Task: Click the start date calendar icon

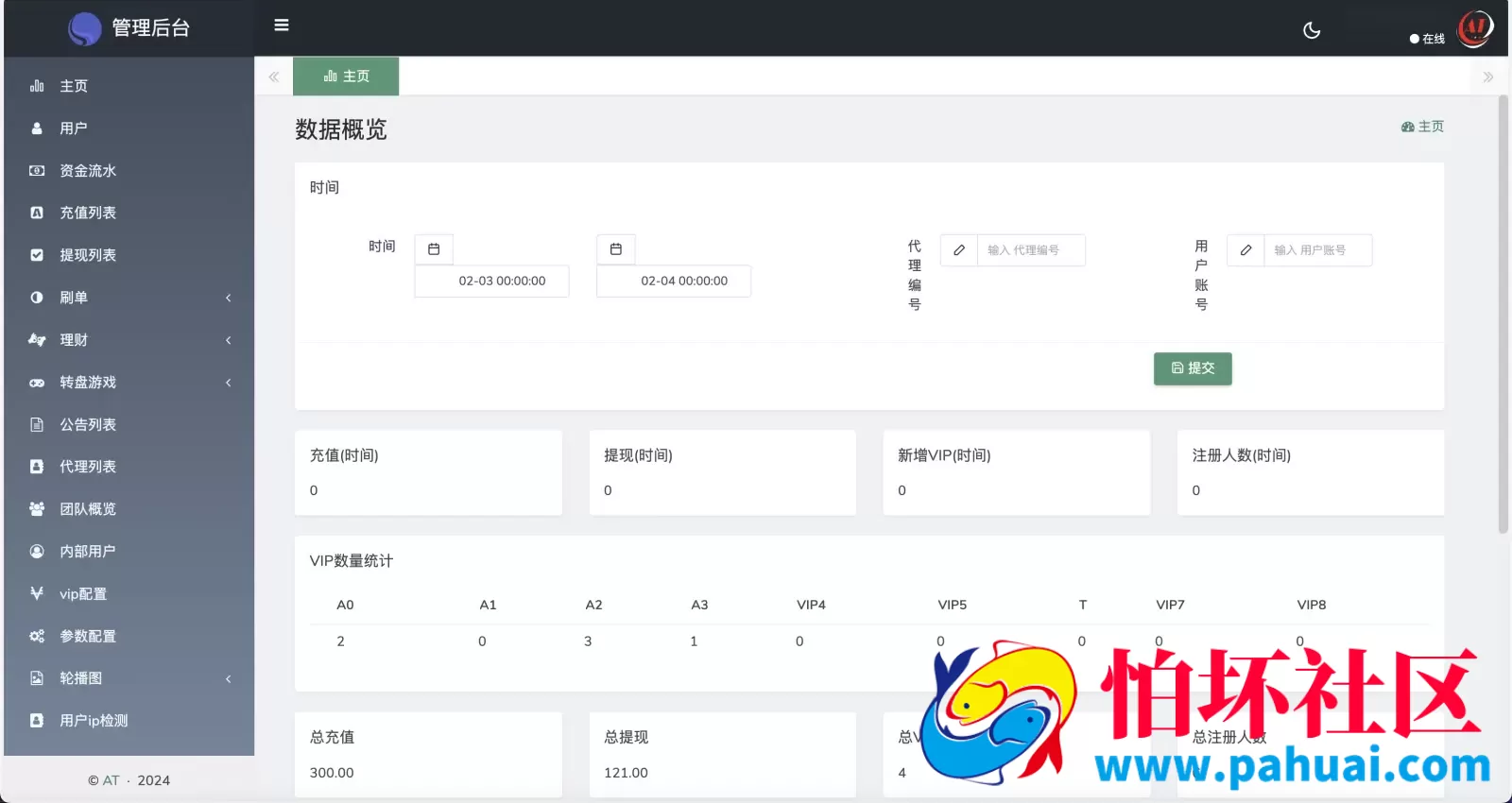Action: pos(434,249)
